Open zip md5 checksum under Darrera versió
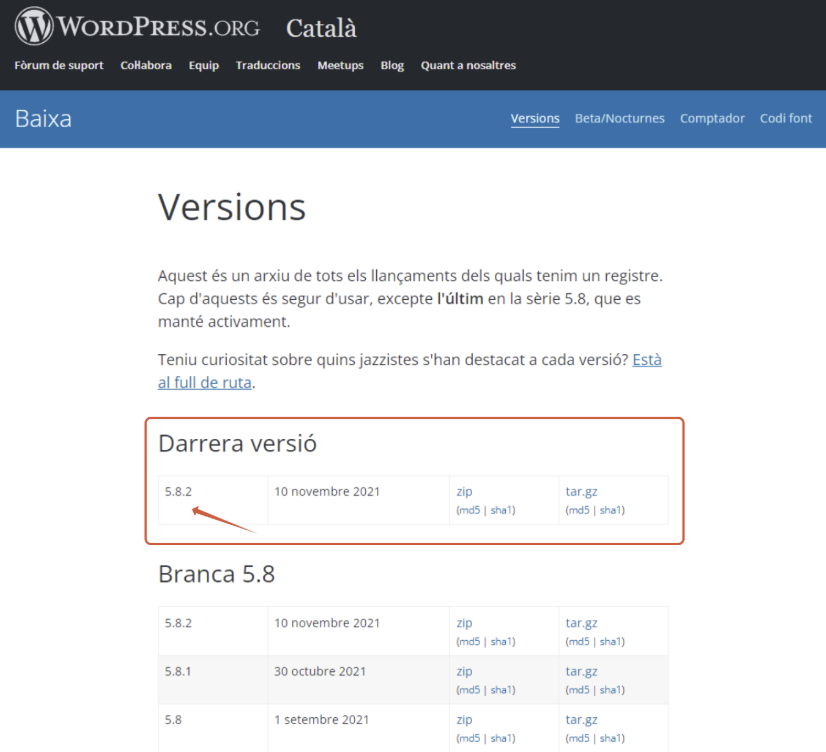The height and width of the screenshot is (752, 826). [x=469, y=510]
